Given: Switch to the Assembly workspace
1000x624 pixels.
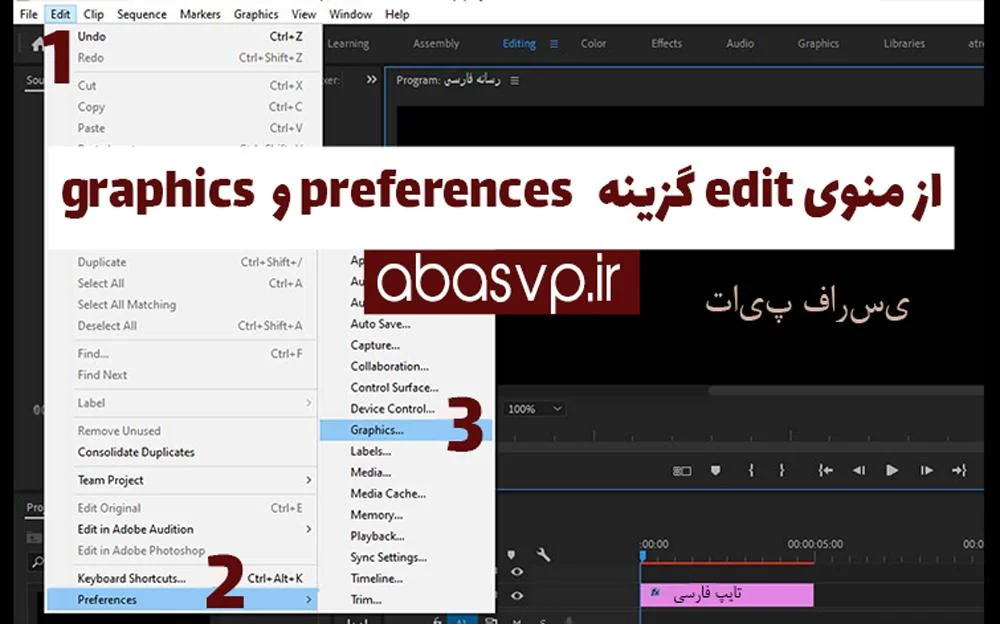Looking at the screenshot, I should (436, 43).
